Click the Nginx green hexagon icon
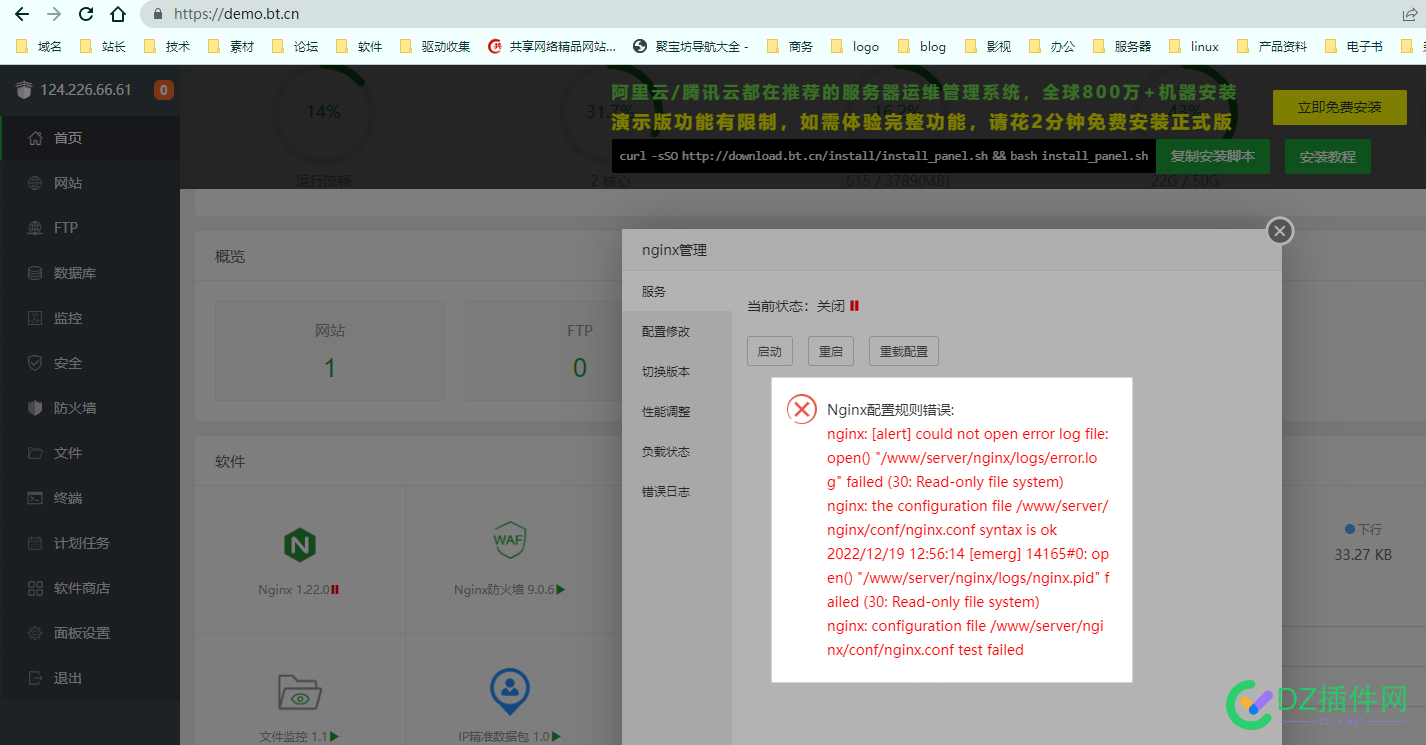This screenshot has height=745, width=1426. (300, 544)
